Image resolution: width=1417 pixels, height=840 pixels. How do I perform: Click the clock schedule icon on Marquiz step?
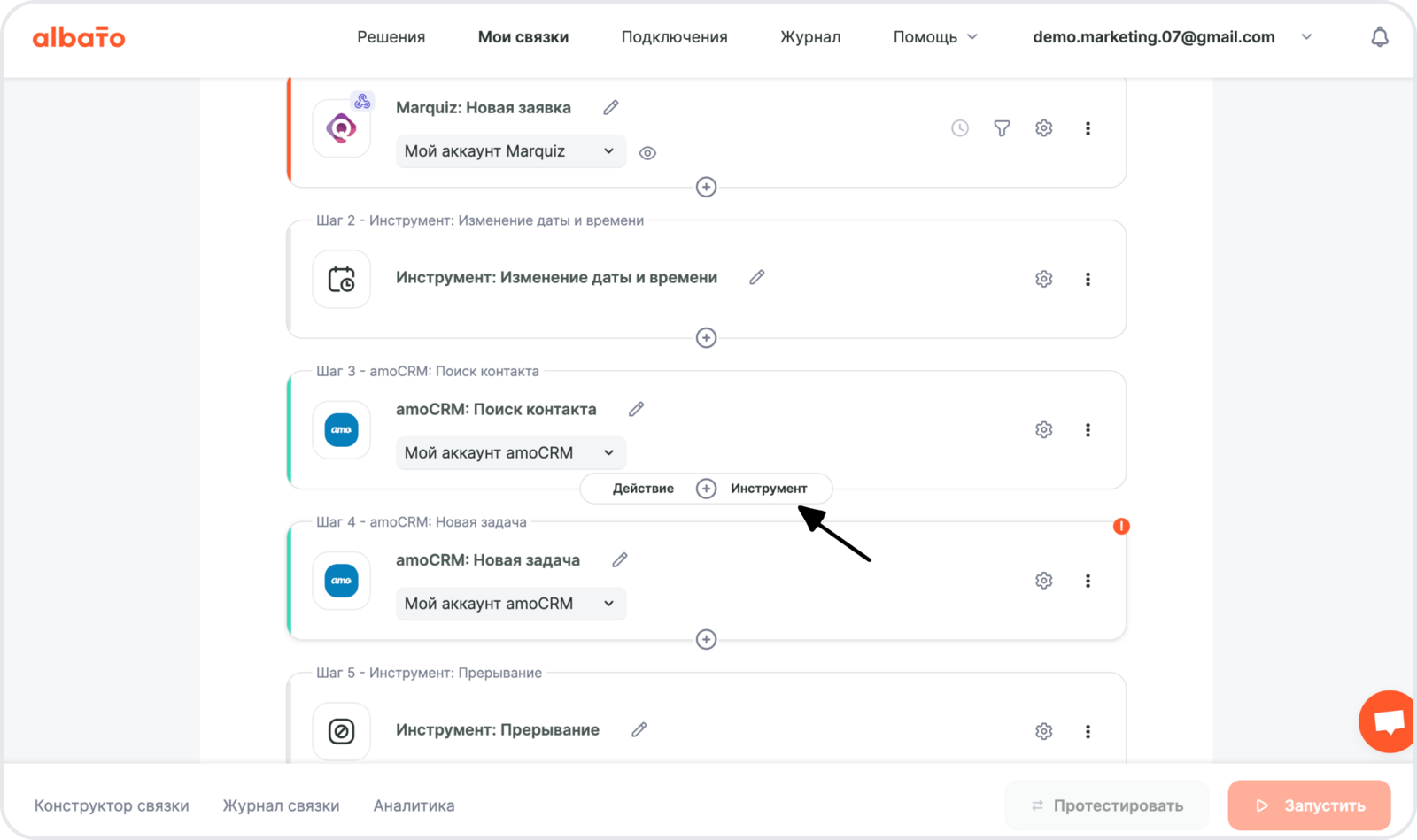(x=960, y=128)
